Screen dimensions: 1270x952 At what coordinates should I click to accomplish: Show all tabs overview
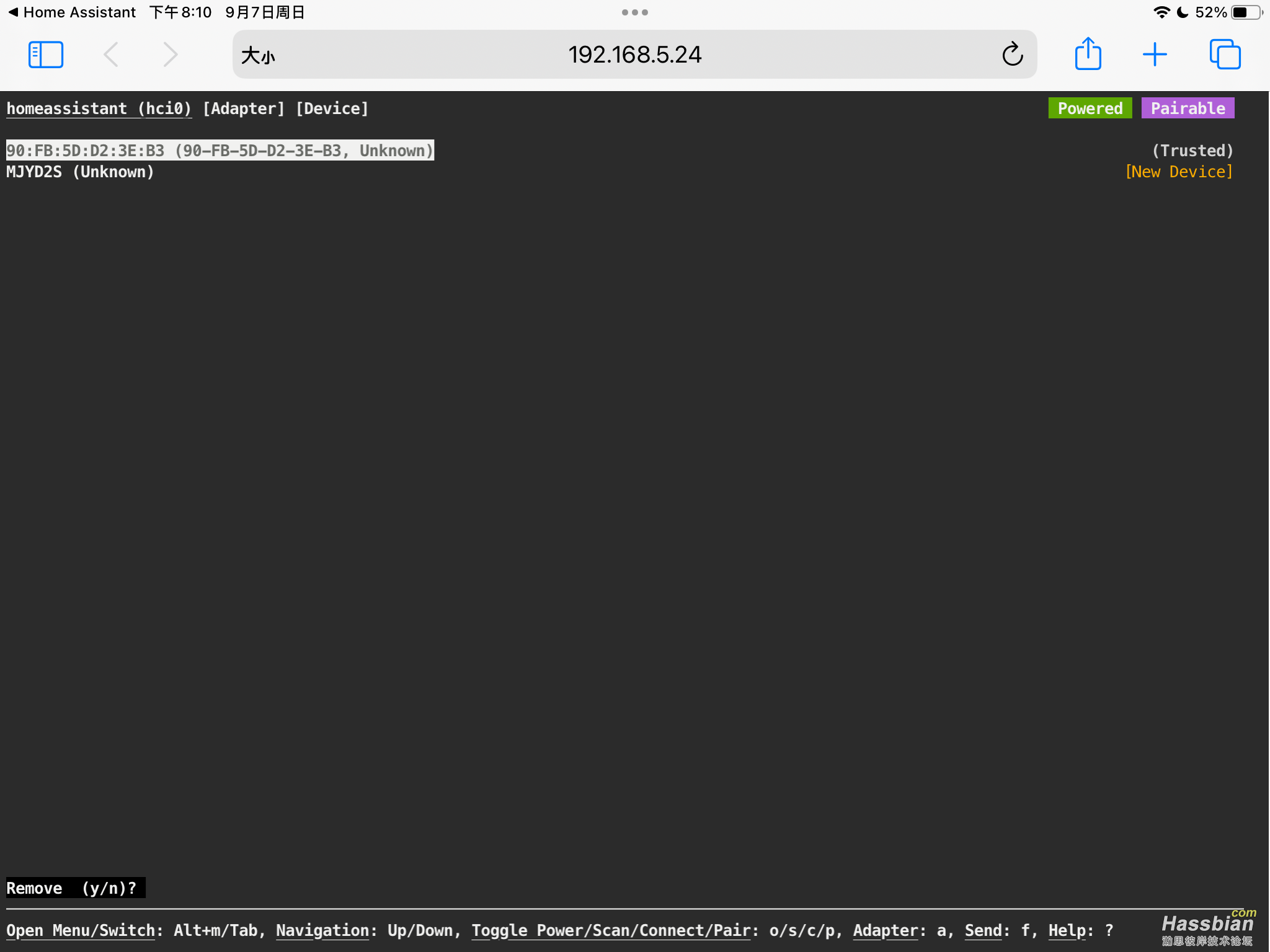tap(1225, 55)
